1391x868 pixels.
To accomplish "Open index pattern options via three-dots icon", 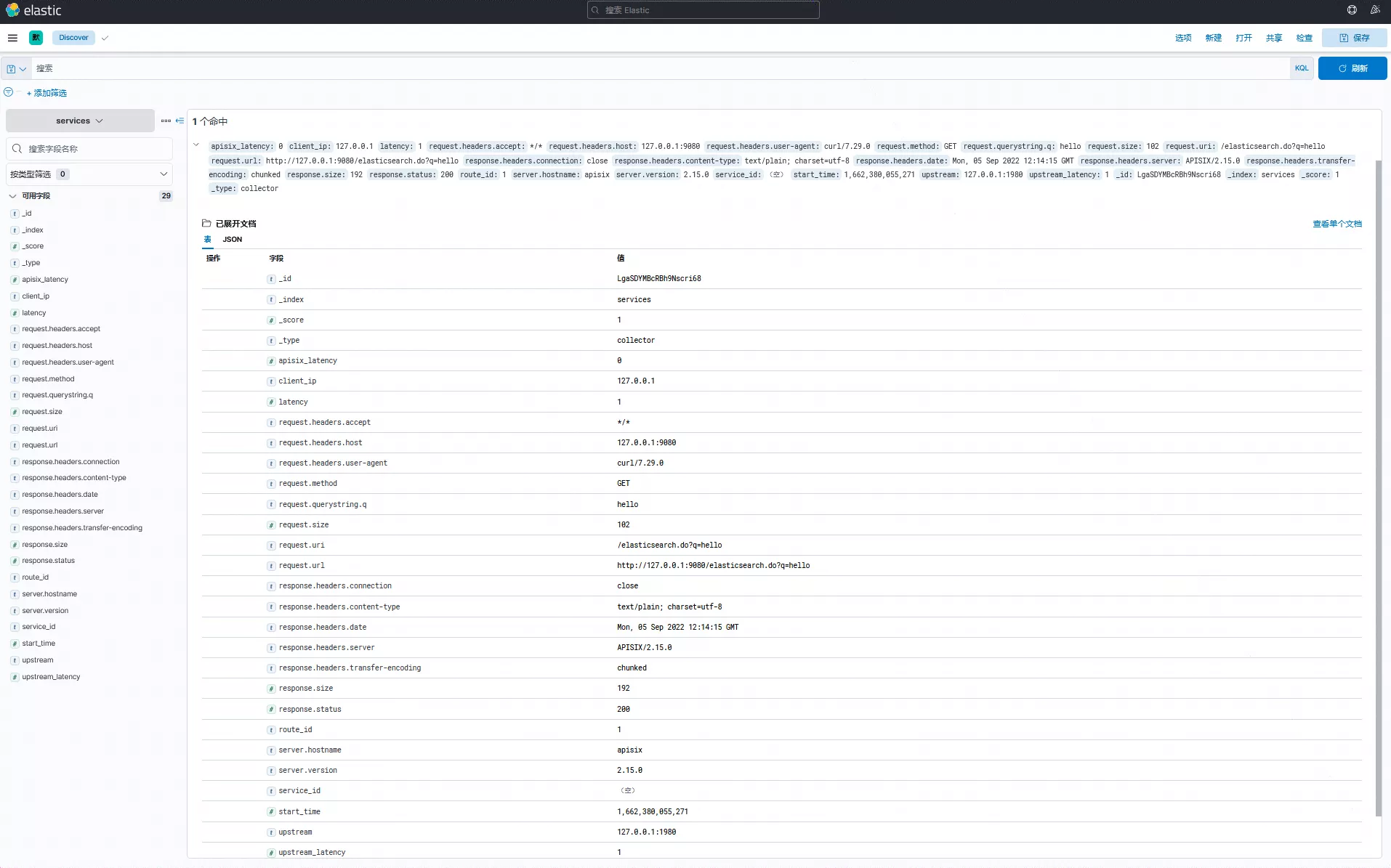I will click(x=166, y=121).
